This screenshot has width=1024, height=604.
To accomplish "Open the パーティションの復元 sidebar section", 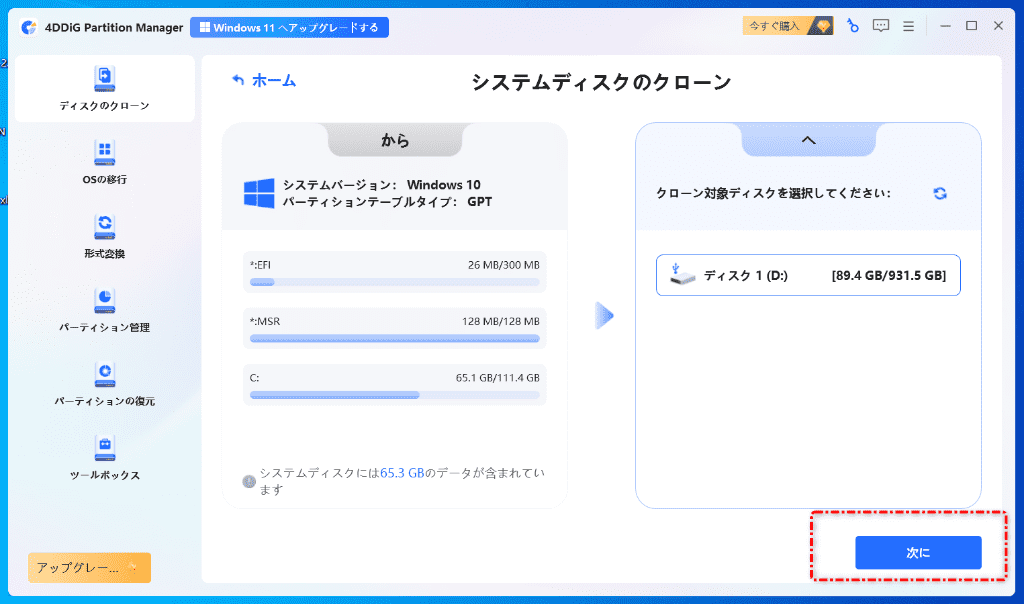I will tap(104, 384).
